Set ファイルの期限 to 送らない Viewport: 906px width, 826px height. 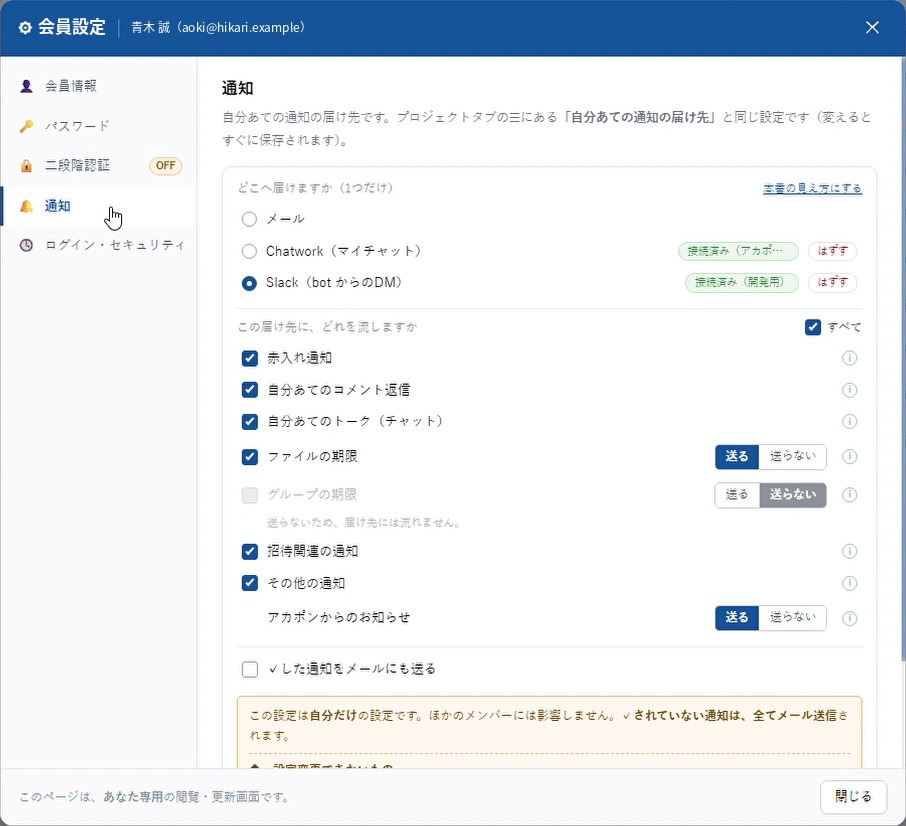pos(792,457)
